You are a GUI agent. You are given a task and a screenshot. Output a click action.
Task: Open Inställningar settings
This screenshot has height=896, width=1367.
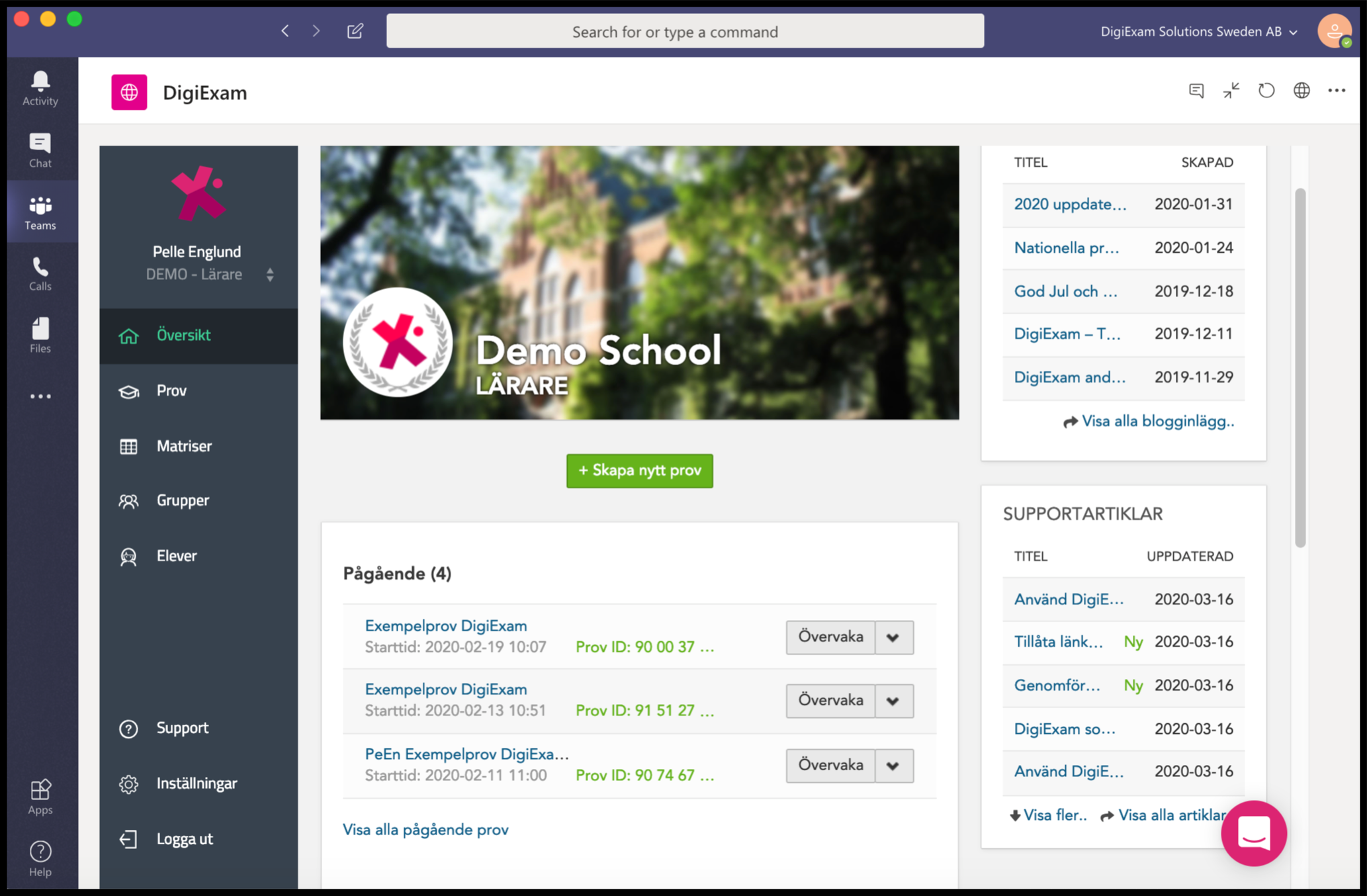tap(198, 784)
